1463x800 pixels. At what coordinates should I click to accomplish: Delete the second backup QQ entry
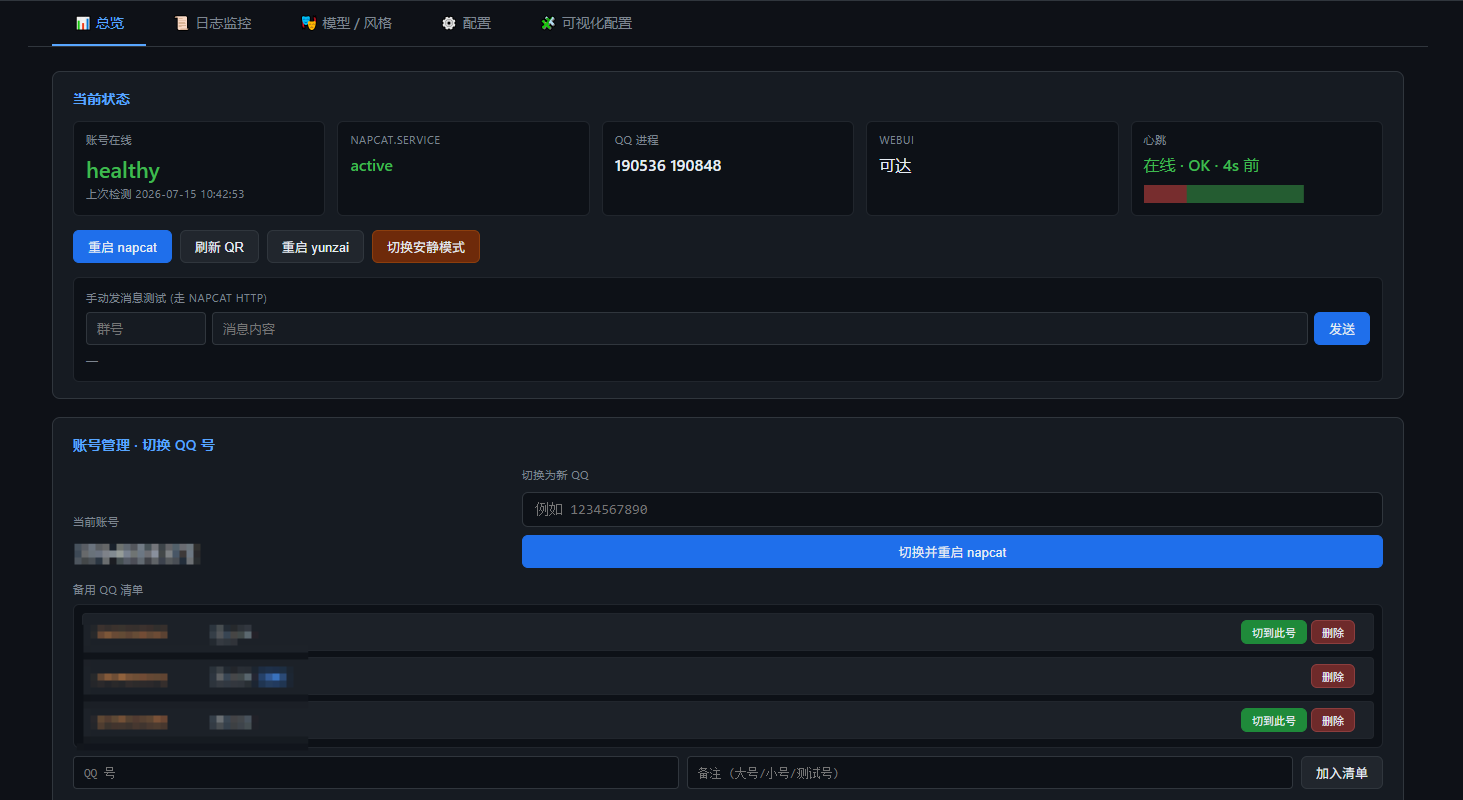[1333, 676]
